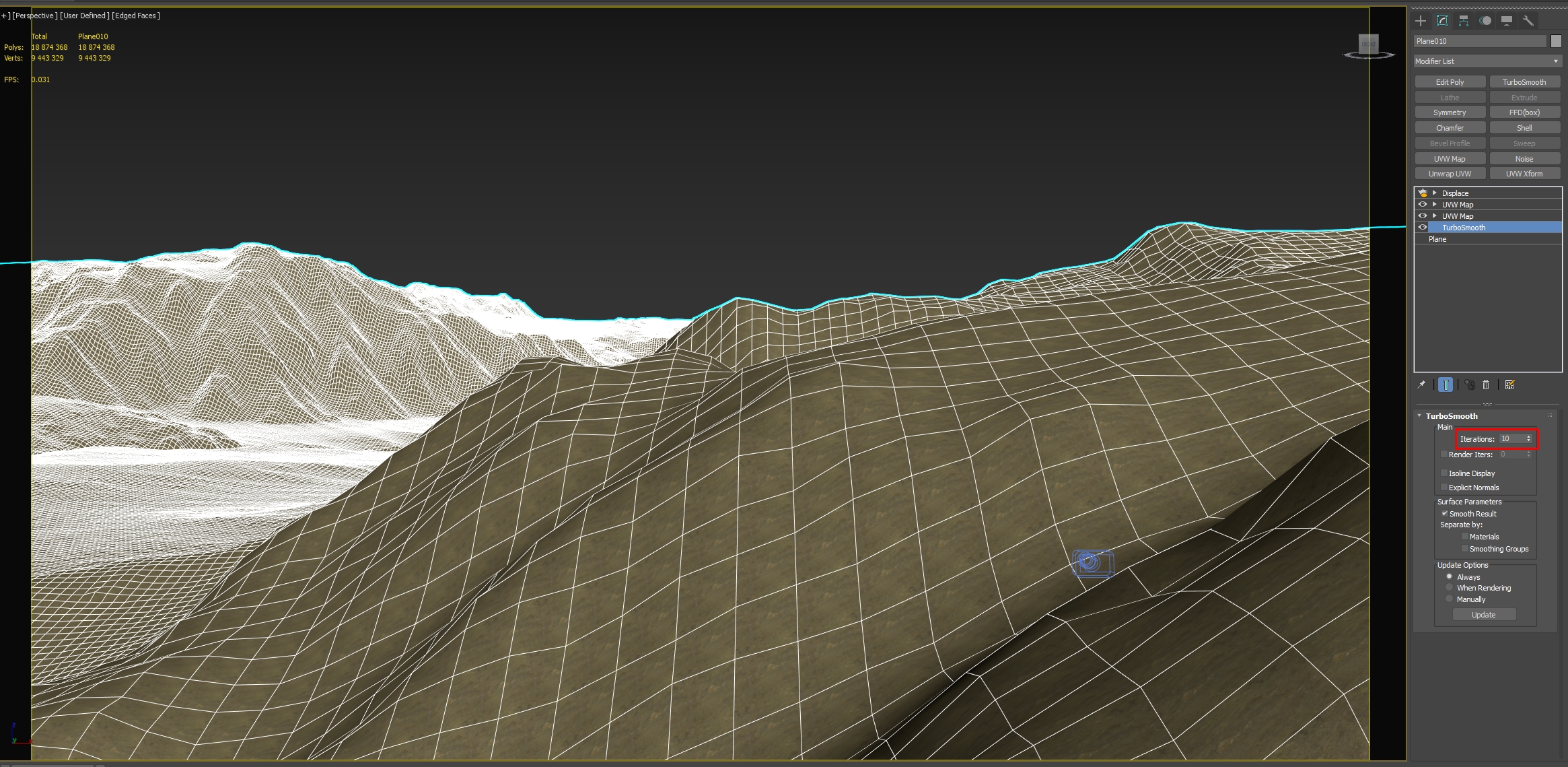Toggle the Displace modifier teapot icon

tap(1423, 193)
